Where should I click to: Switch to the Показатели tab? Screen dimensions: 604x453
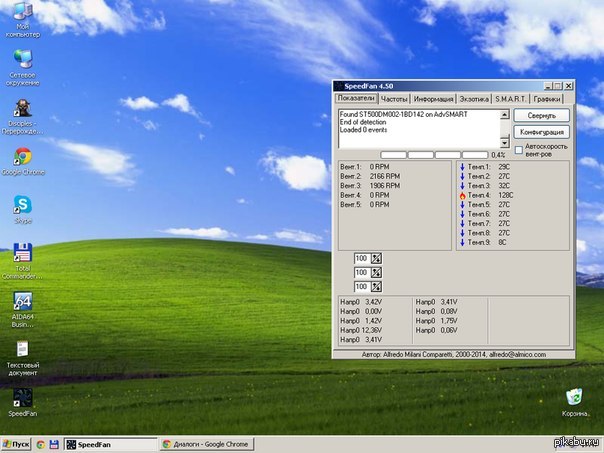tap(356, 98)
